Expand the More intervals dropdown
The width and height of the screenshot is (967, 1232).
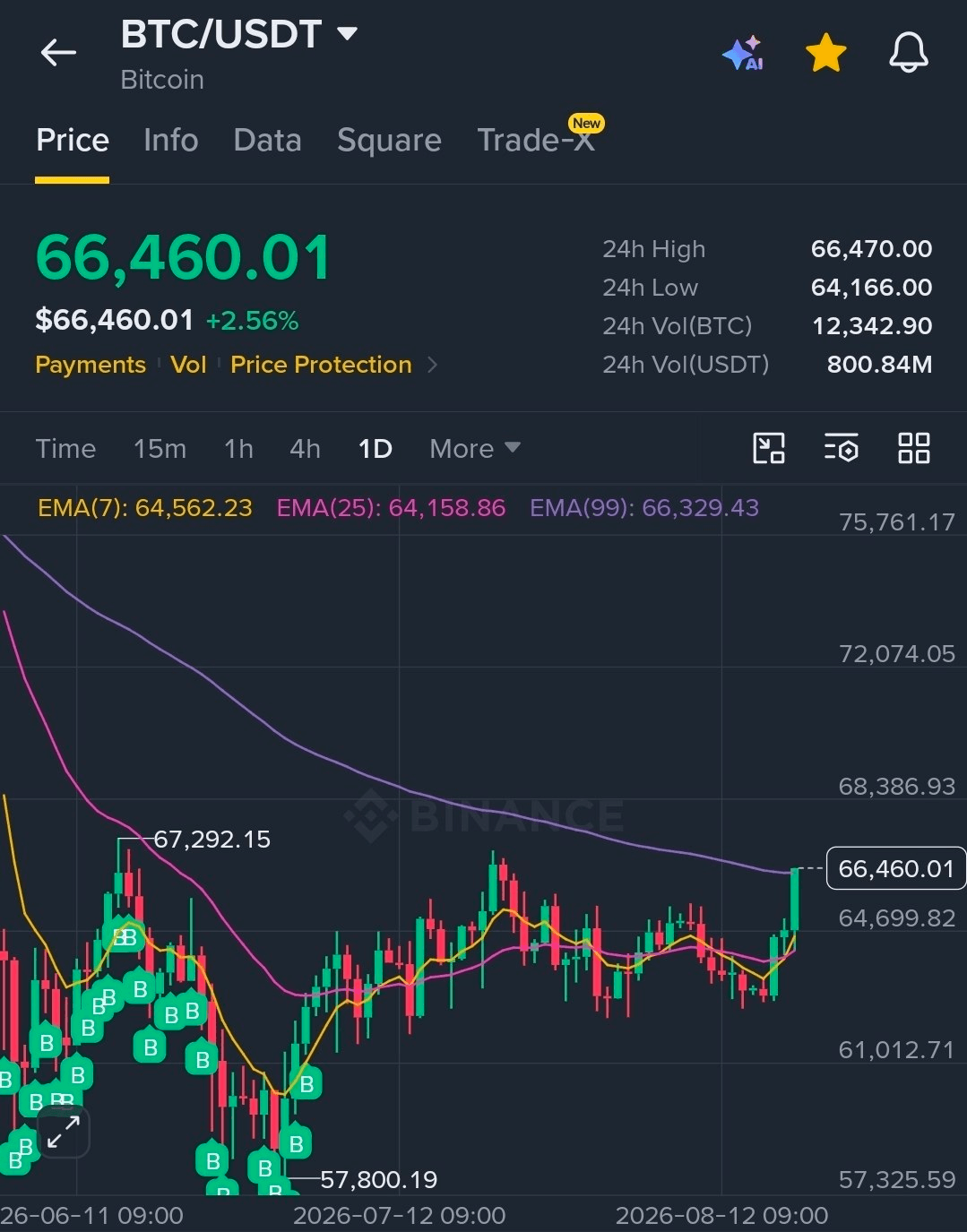click(x=474, y=449)
